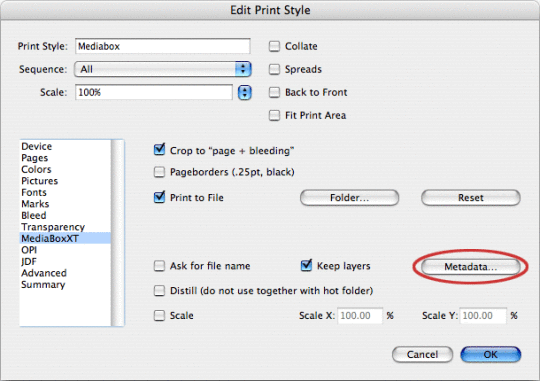Open the Summary pane

pos(43,285)
